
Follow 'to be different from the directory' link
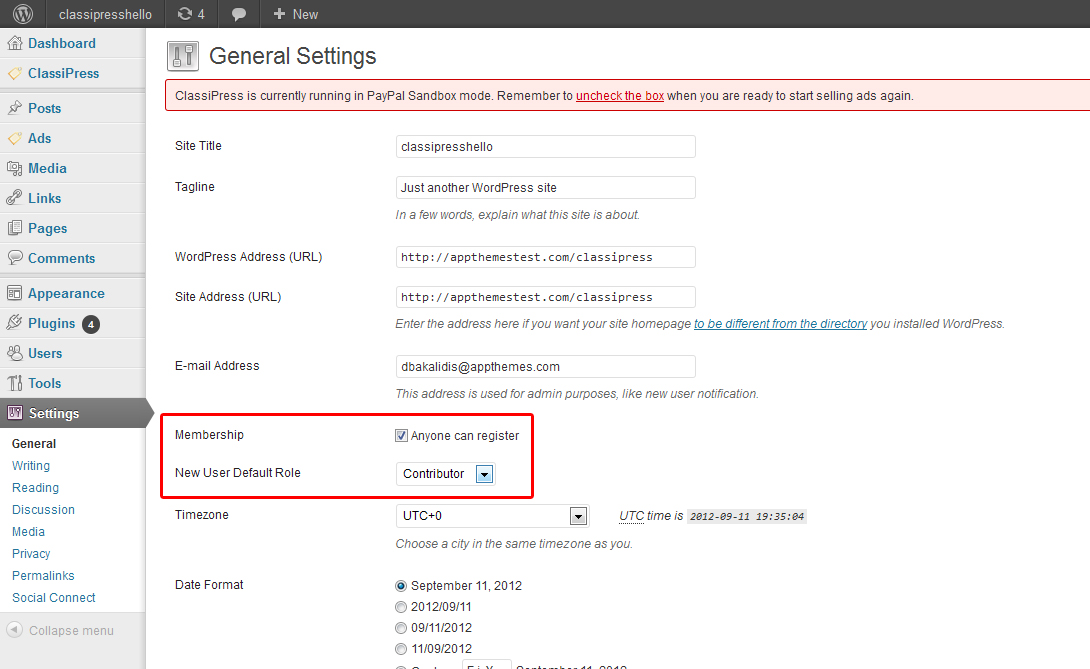click(x=781, y=323)
